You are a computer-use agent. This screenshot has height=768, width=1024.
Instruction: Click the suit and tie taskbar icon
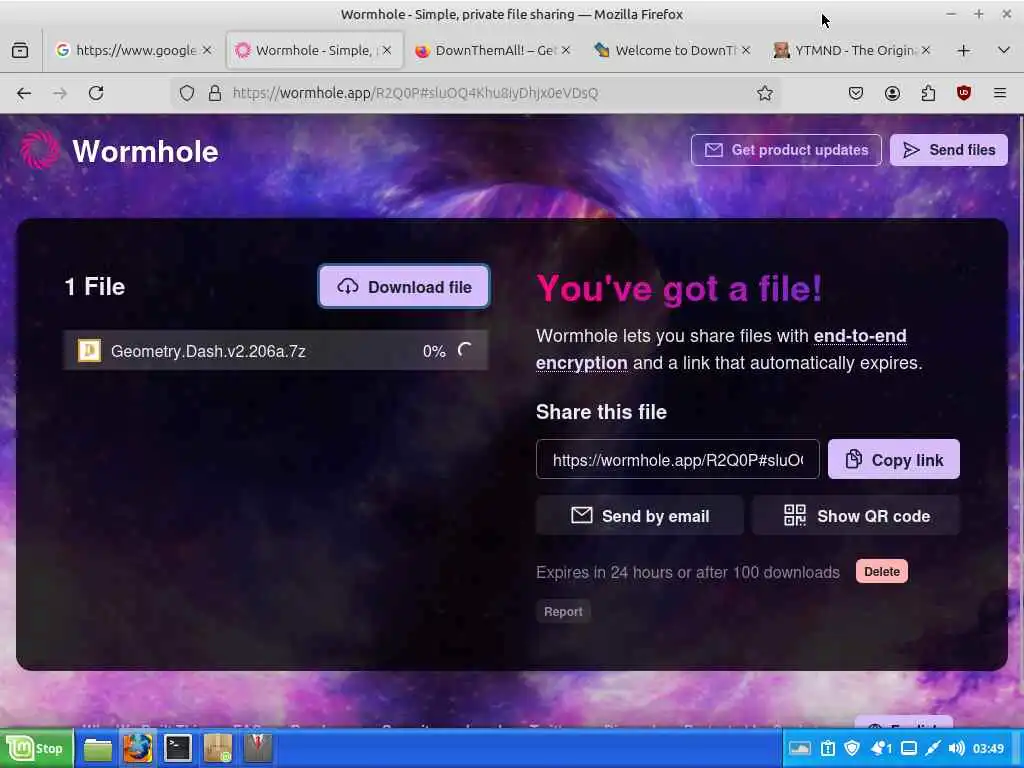tap(257, 748)
